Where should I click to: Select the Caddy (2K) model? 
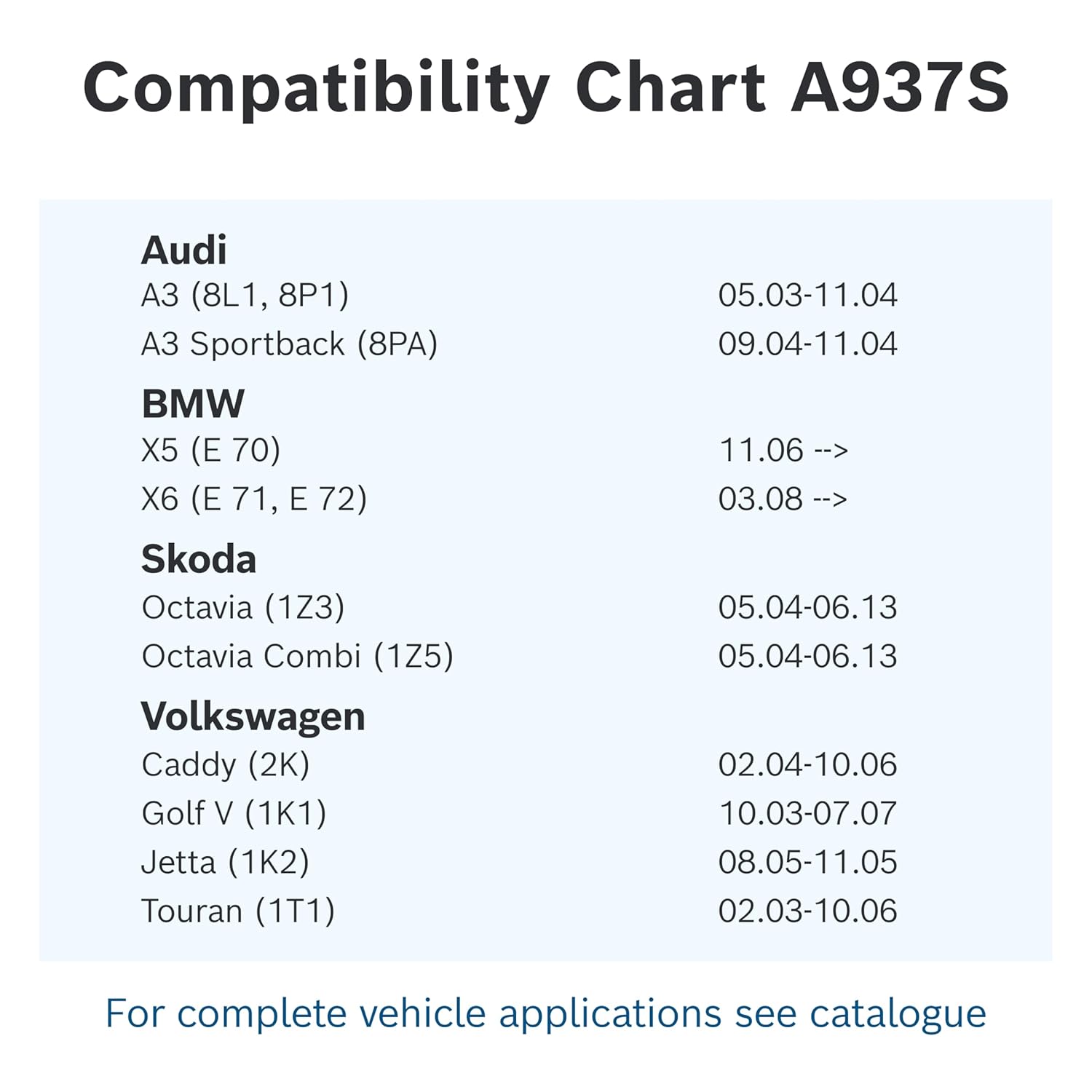pos(225,765)
